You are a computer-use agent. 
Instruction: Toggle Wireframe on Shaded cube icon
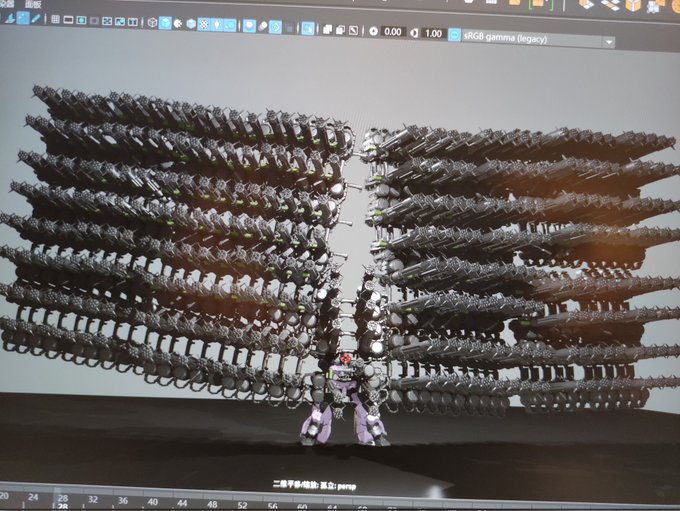coord(191,24)
